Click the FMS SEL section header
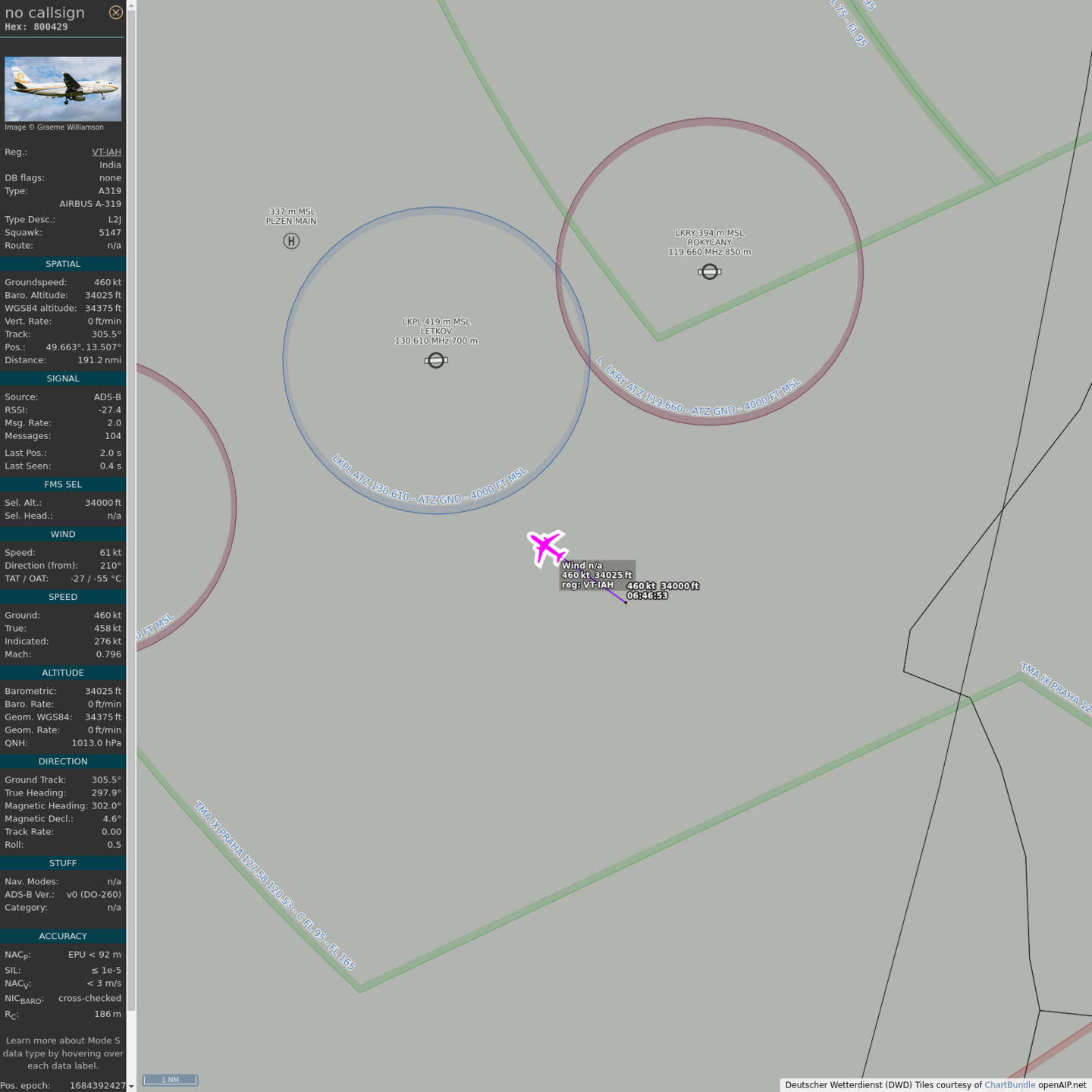The width and height of the screenshot is (1092, 1092). pyautogui.click(x=63, y=485)
